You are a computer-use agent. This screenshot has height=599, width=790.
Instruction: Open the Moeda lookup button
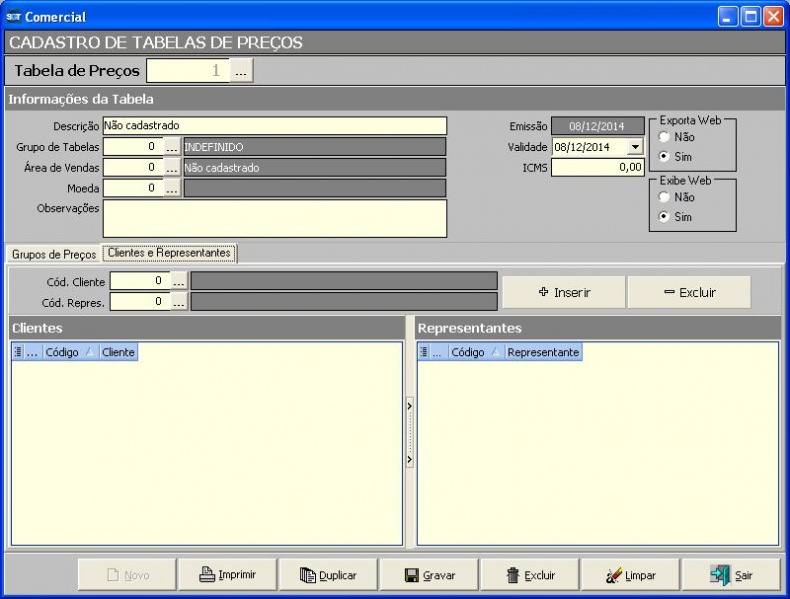click(x=173, y=187)
